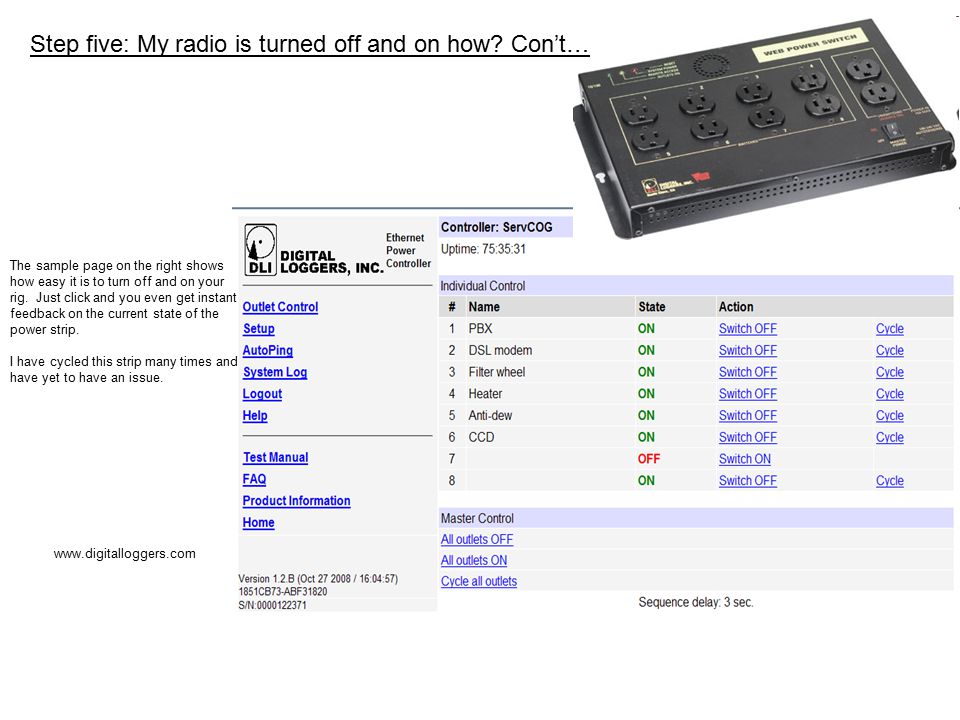The height and width of the screenshot is (720, 960).
Task: Cycle the CCD outlet
Action: pyautogui.click(x=890, y=438)
